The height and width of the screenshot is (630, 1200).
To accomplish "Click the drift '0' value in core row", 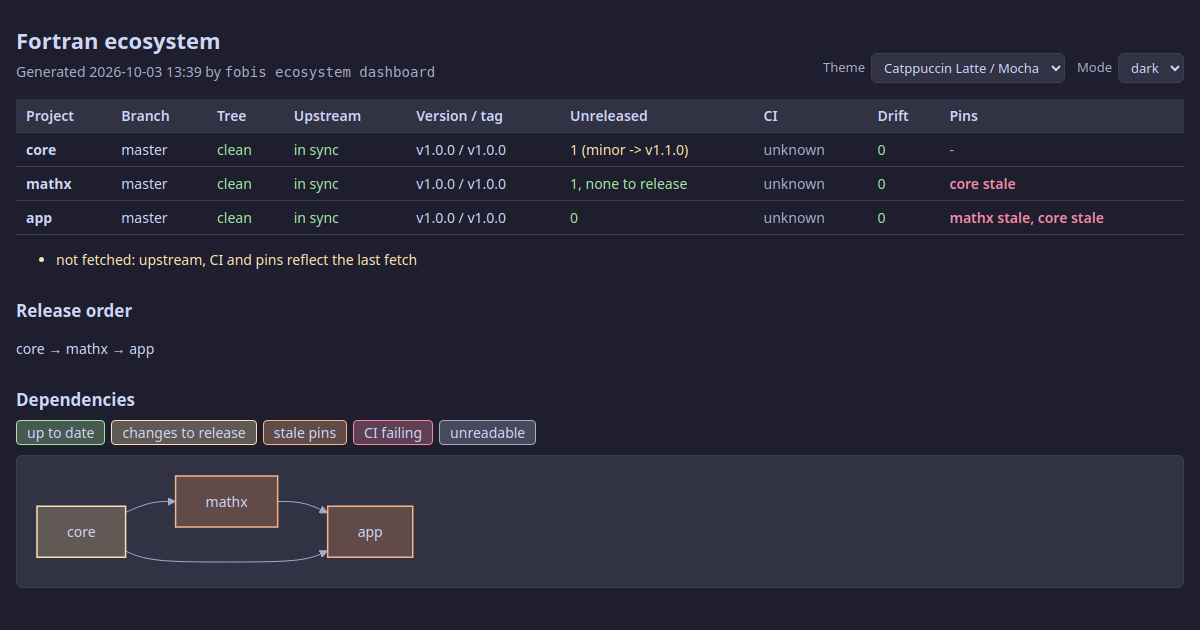I will click(882, 150).
